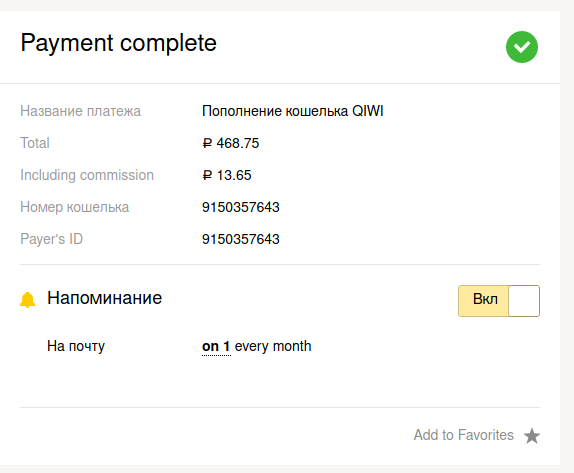This screenshot has width=574, height=473.
Task: Click the 'every month' frequency text
Action: pos(273,346)
